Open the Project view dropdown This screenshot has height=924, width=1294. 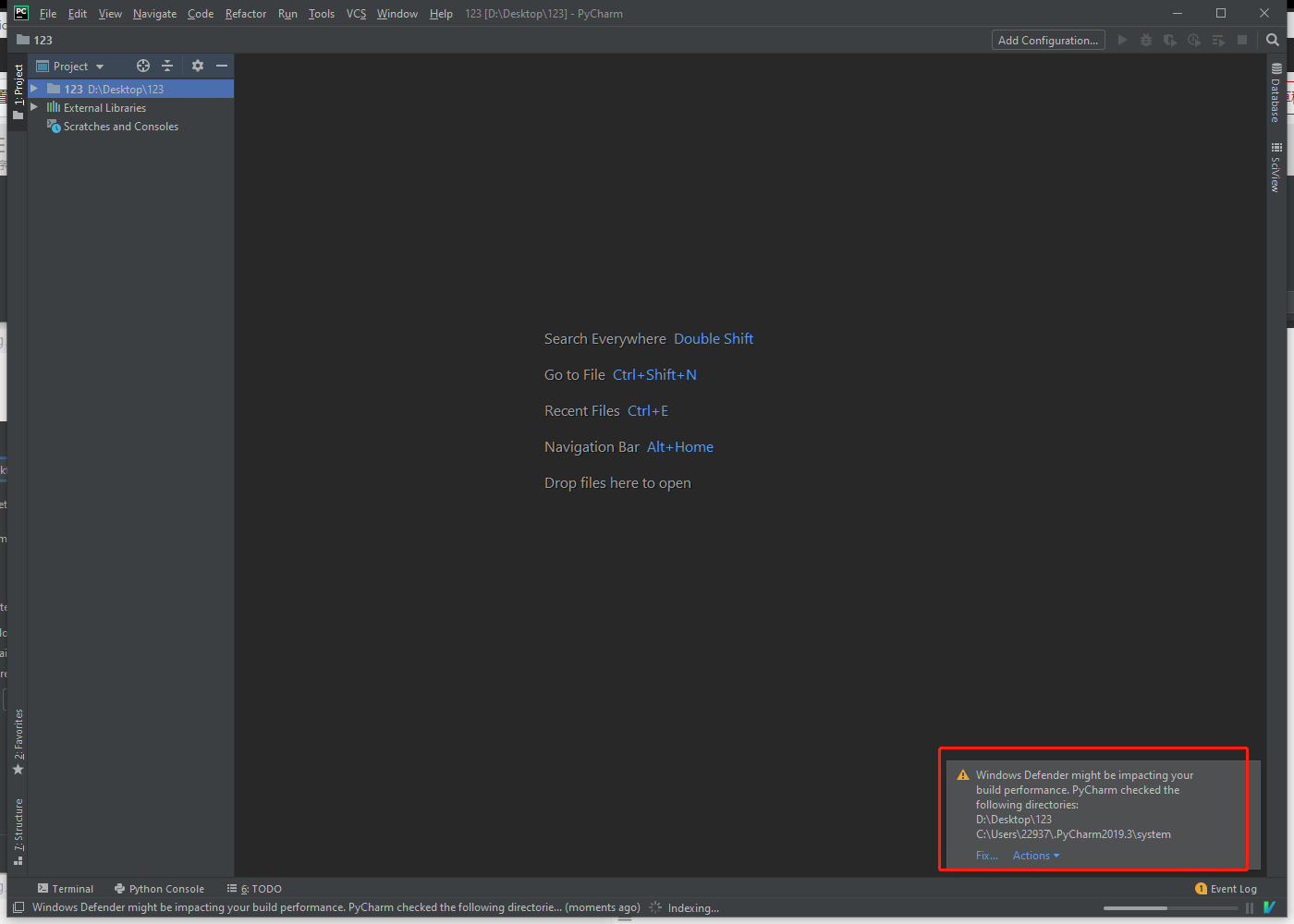click(x=70, y=66)
